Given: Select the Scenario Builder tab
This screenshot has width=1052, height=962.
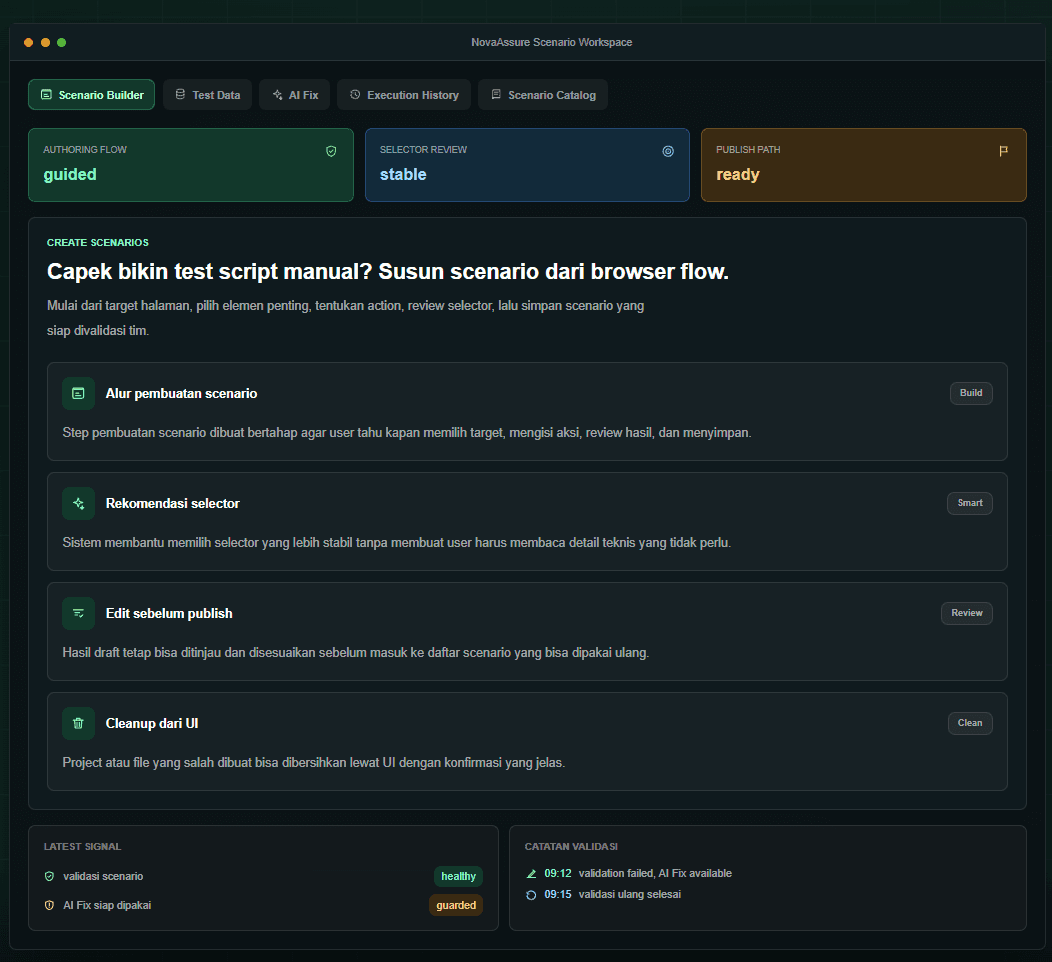Looking at the screenshot, I should [91, 95].
